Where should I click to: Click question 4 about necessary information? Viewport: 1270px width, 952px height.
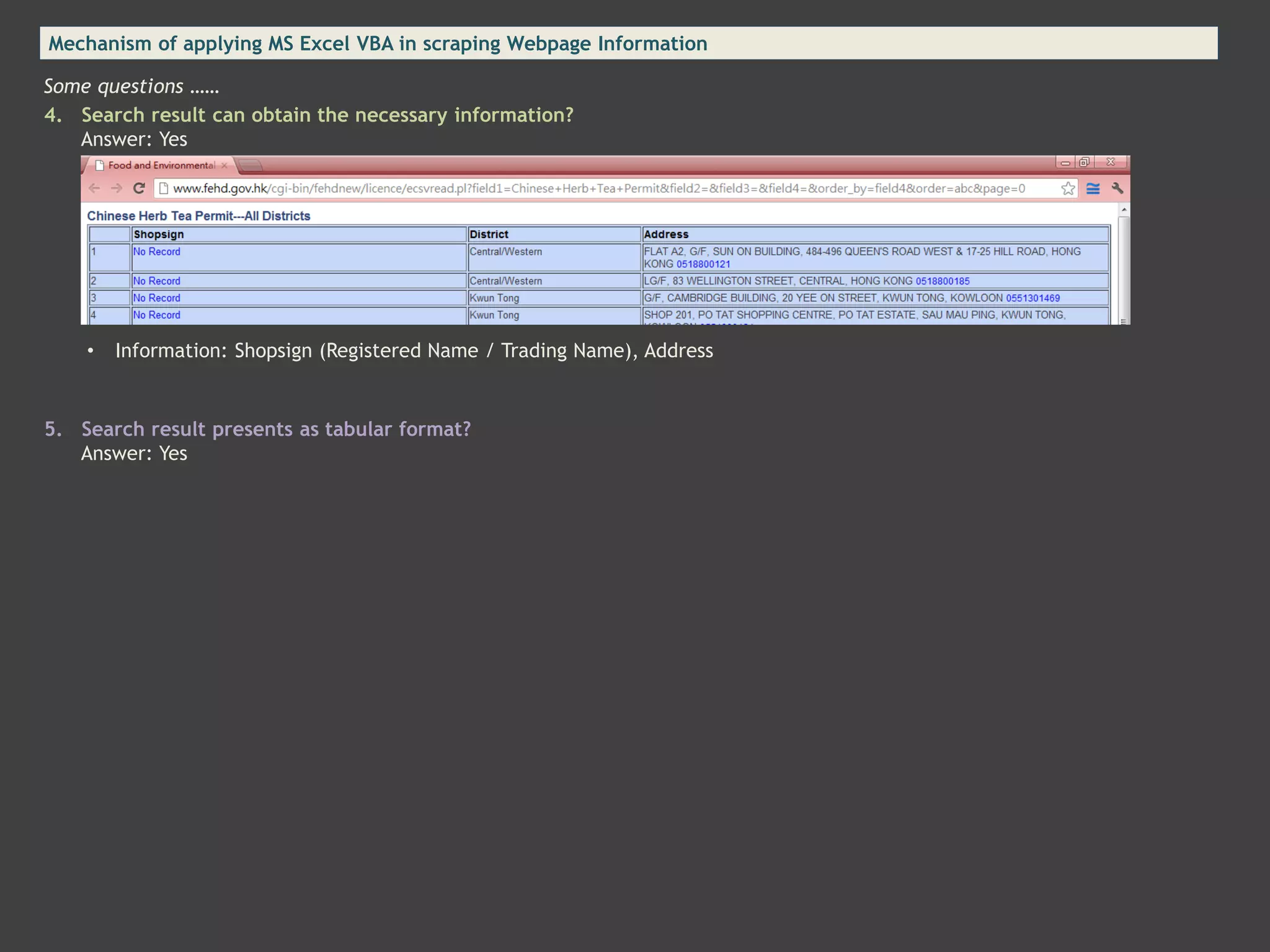tap(327, 115)
